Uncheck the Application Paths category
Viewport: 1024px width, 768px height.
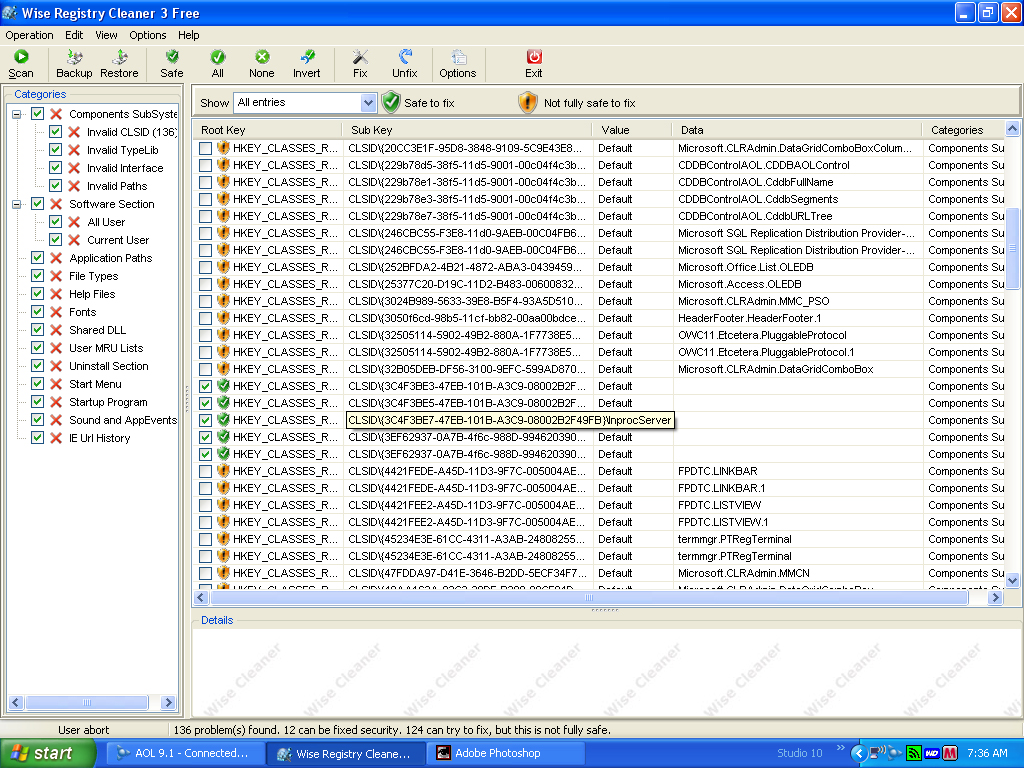pyautogui.click(x=38, y=258)
